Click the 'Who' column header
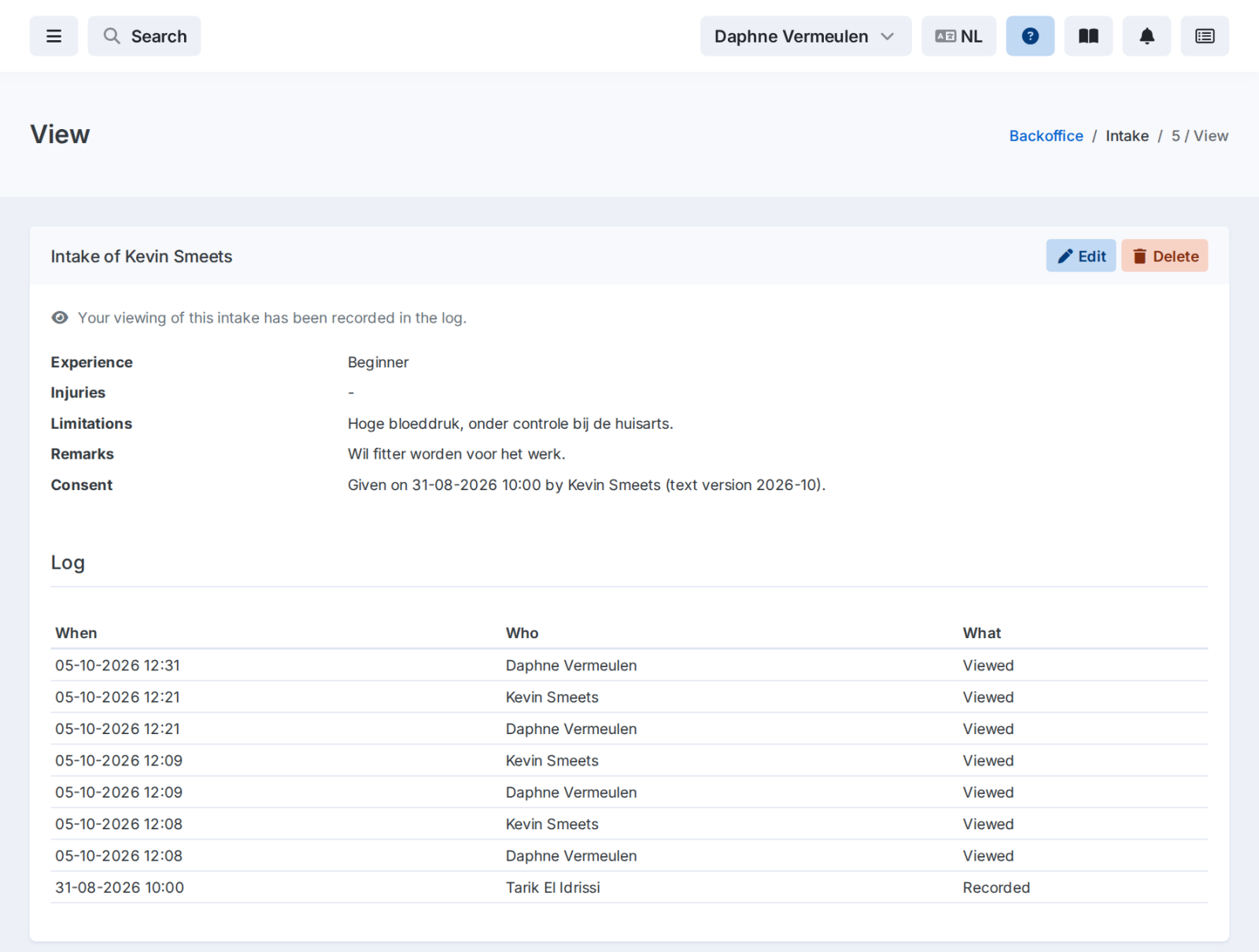1259x952 pixels. point(522,633)
